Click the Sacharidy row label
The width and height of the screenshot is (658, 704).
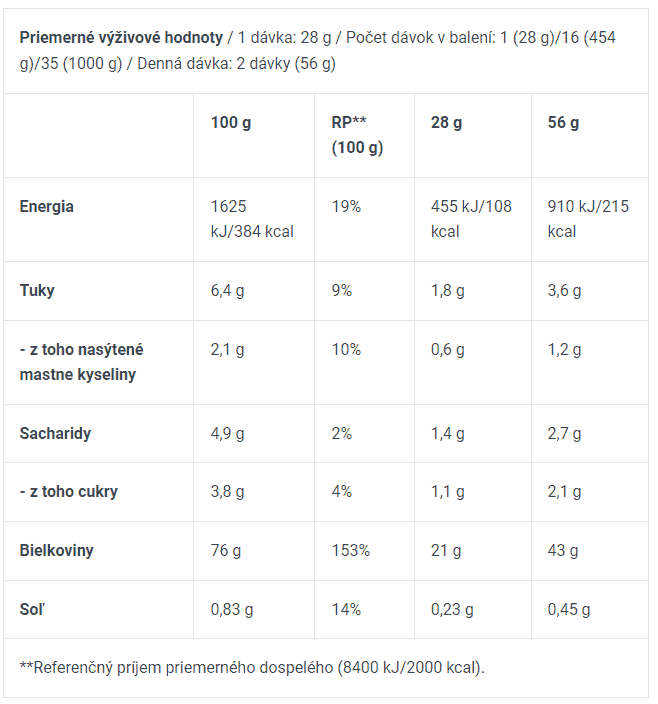[55, 433]
